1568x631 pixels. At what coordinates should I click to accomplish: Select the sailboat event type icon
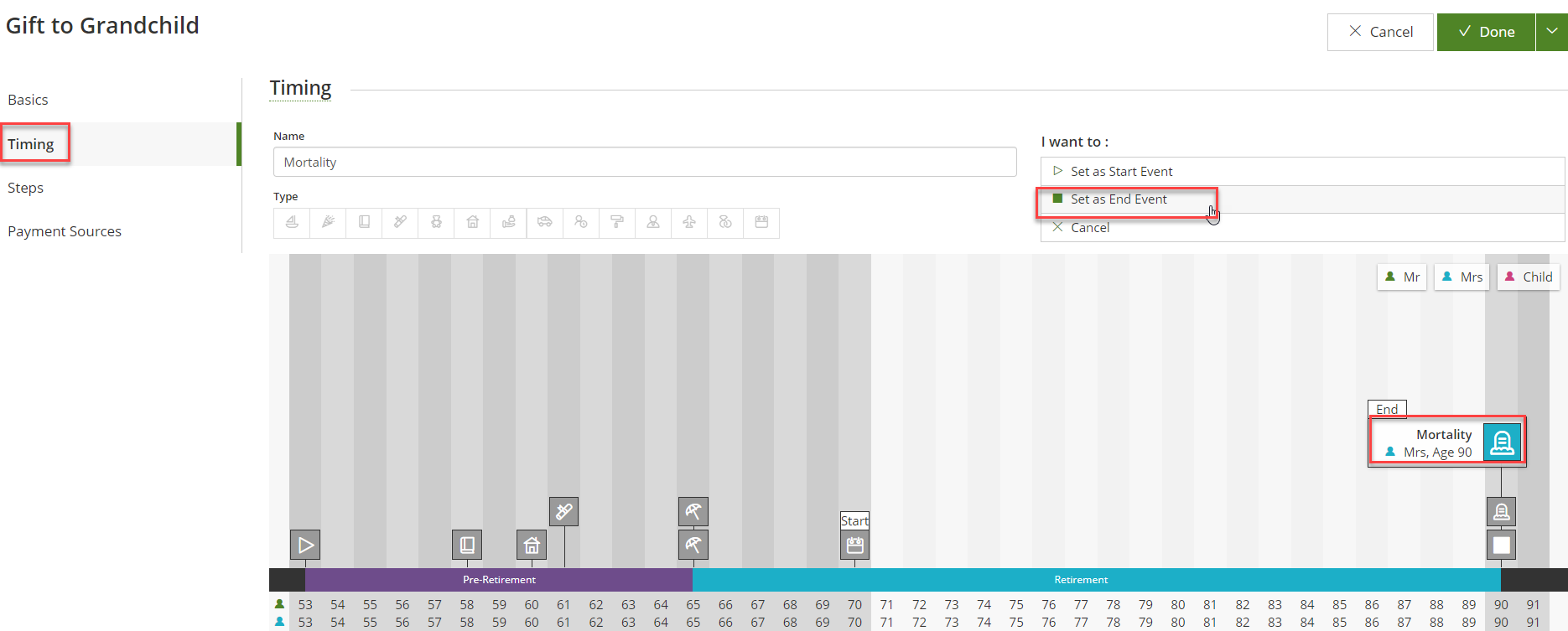click(x=292, y=223)
